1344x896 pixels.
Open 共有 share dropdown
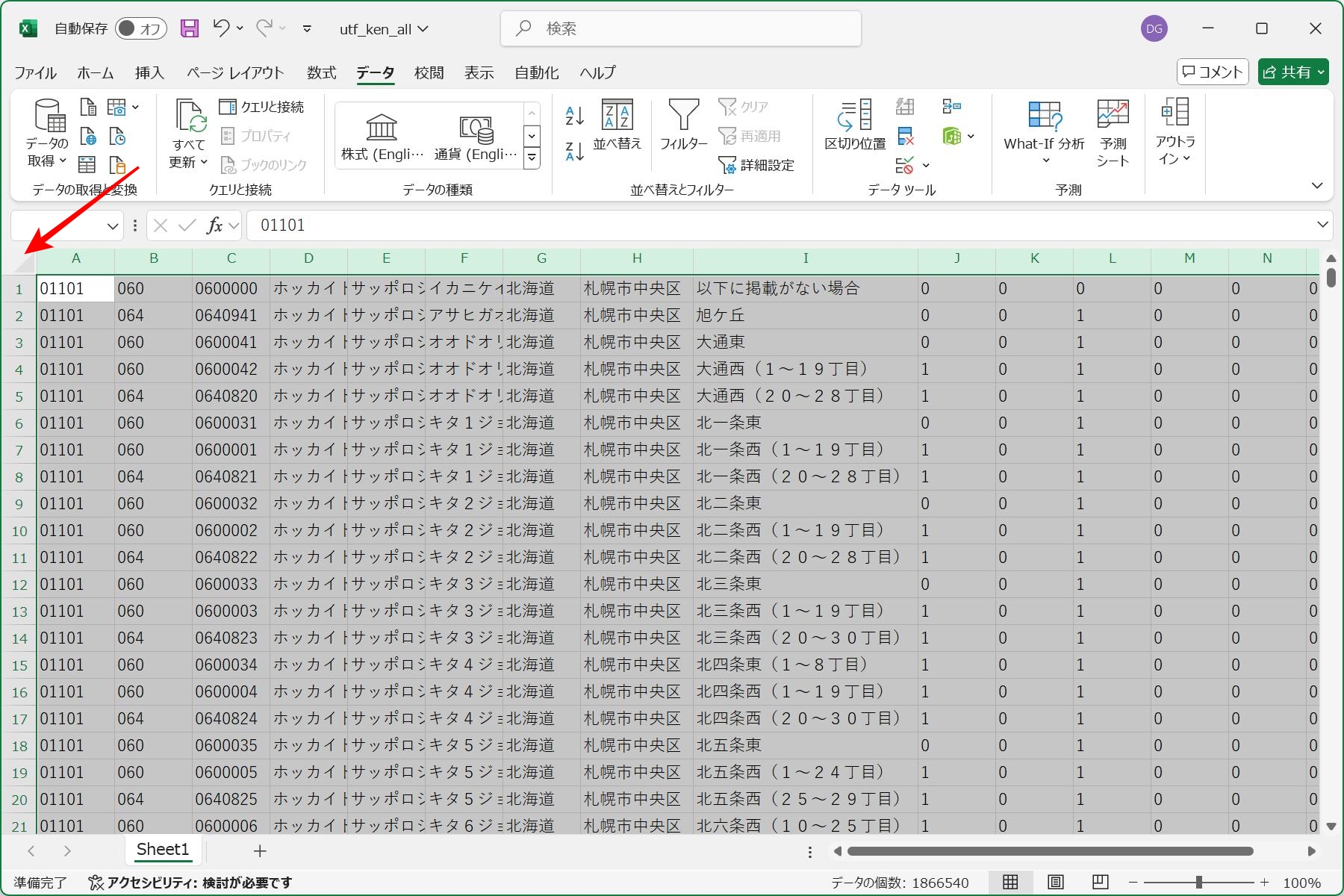[x=1321, y=72]
